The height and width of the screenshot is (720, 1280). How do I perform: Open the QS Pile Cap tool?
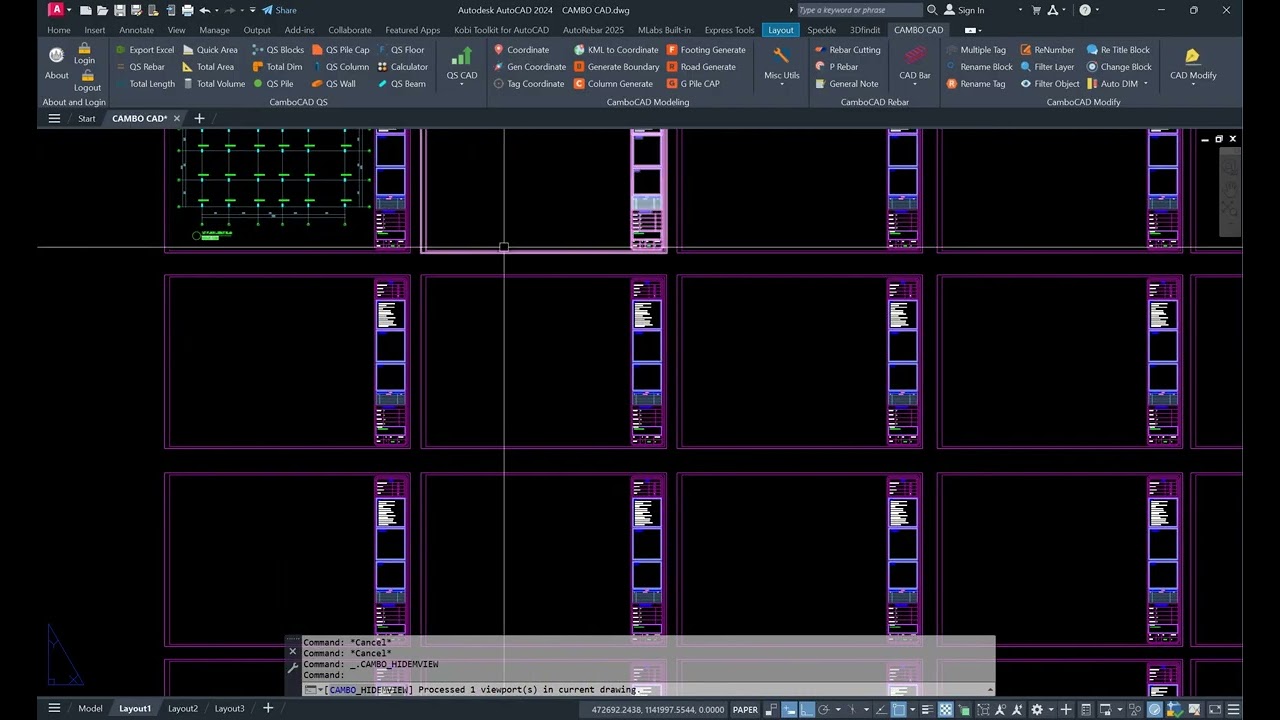(341, 50)
